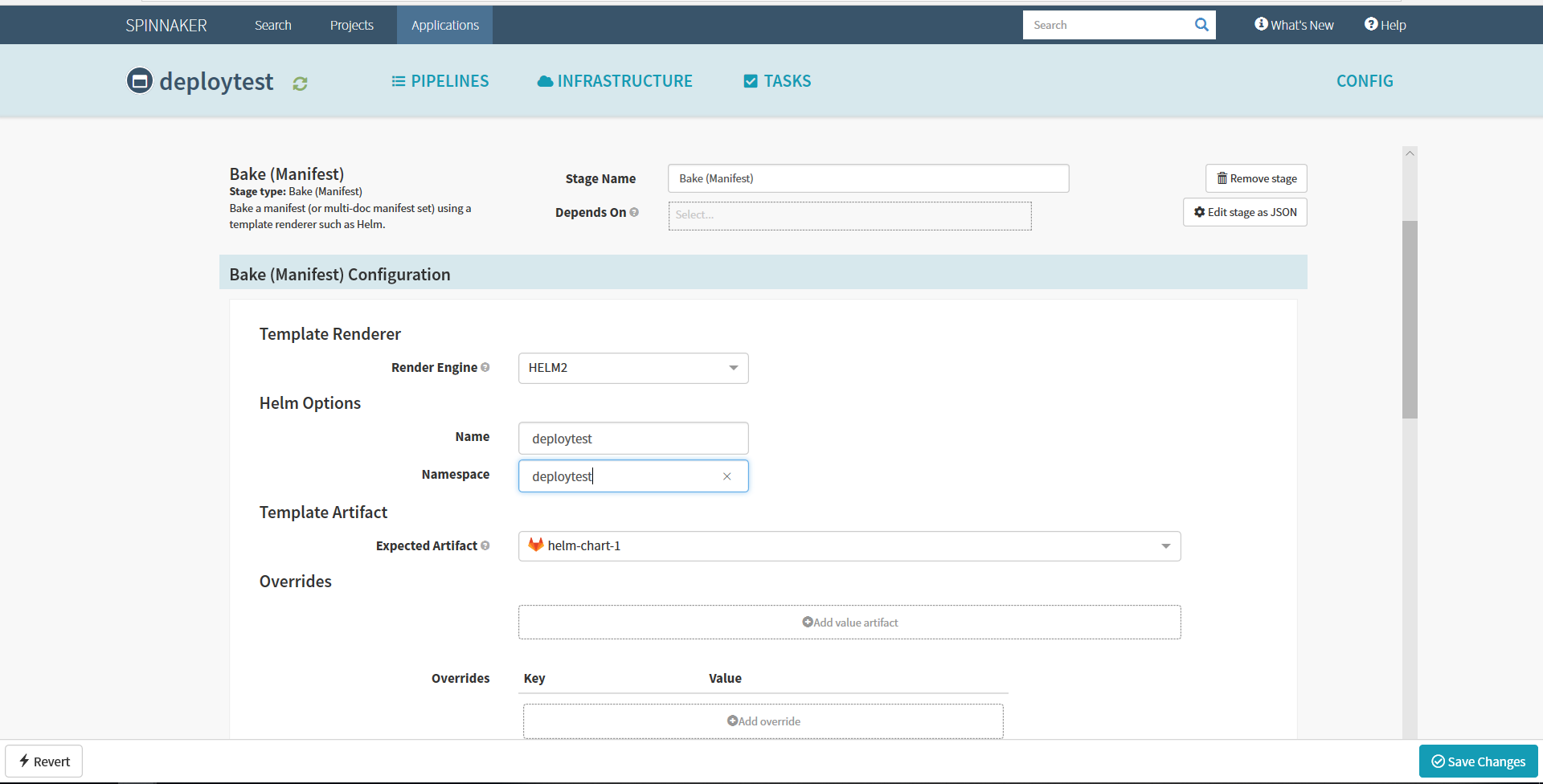Screen dimensions: 1543x784
Task: Click the Stage Name input field
Action: 868,178
